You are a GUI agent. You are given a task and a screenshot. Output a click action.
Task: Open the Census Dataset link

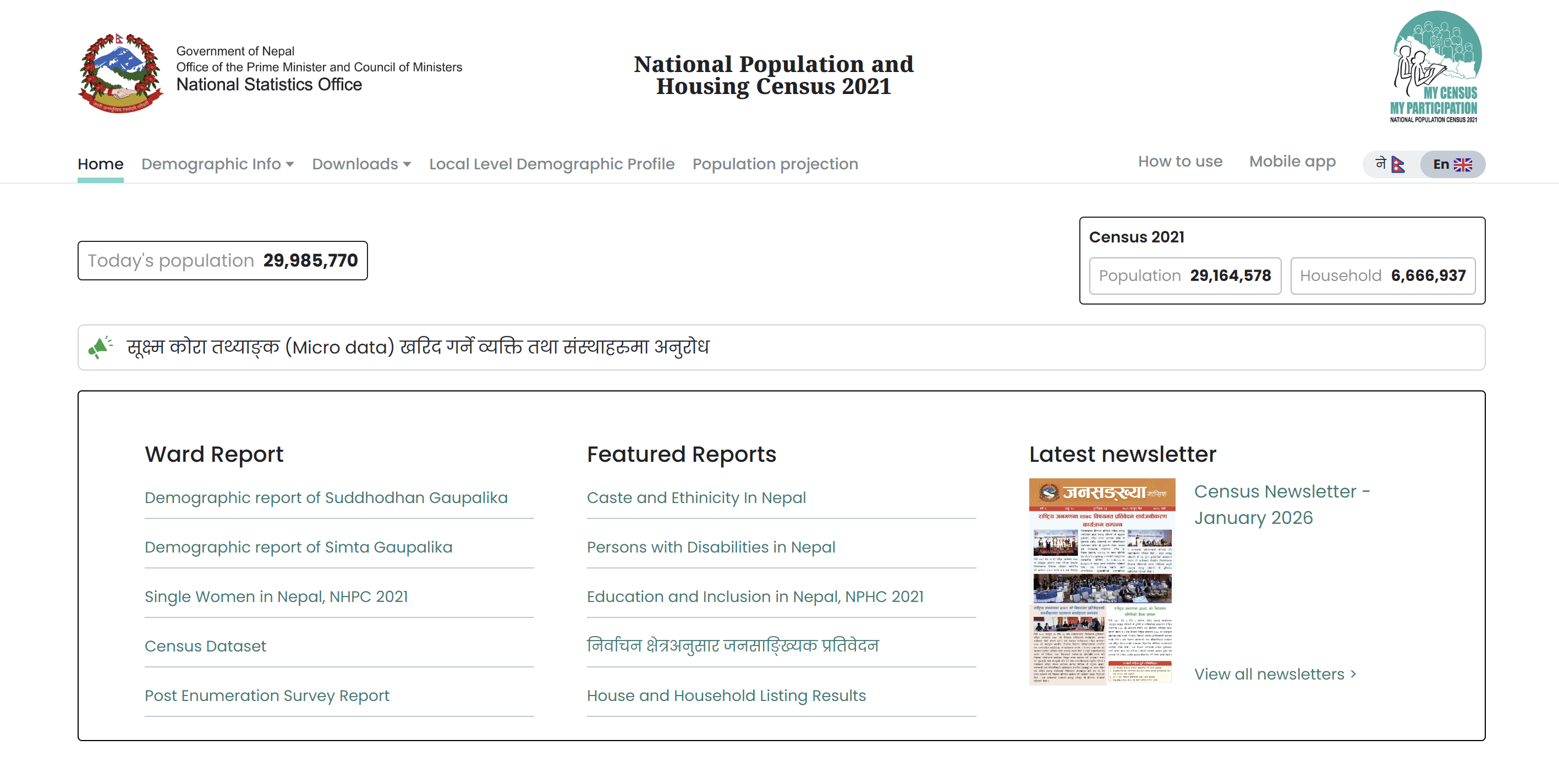tap(205, 646)
